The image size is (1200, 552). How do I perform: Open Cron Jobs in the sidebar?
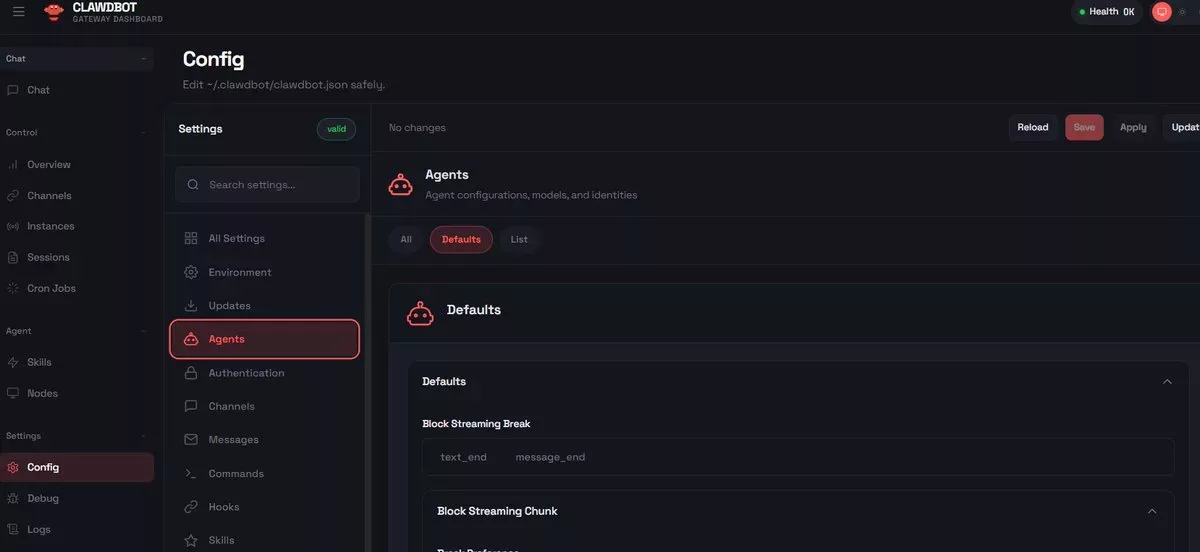(77, 288)
